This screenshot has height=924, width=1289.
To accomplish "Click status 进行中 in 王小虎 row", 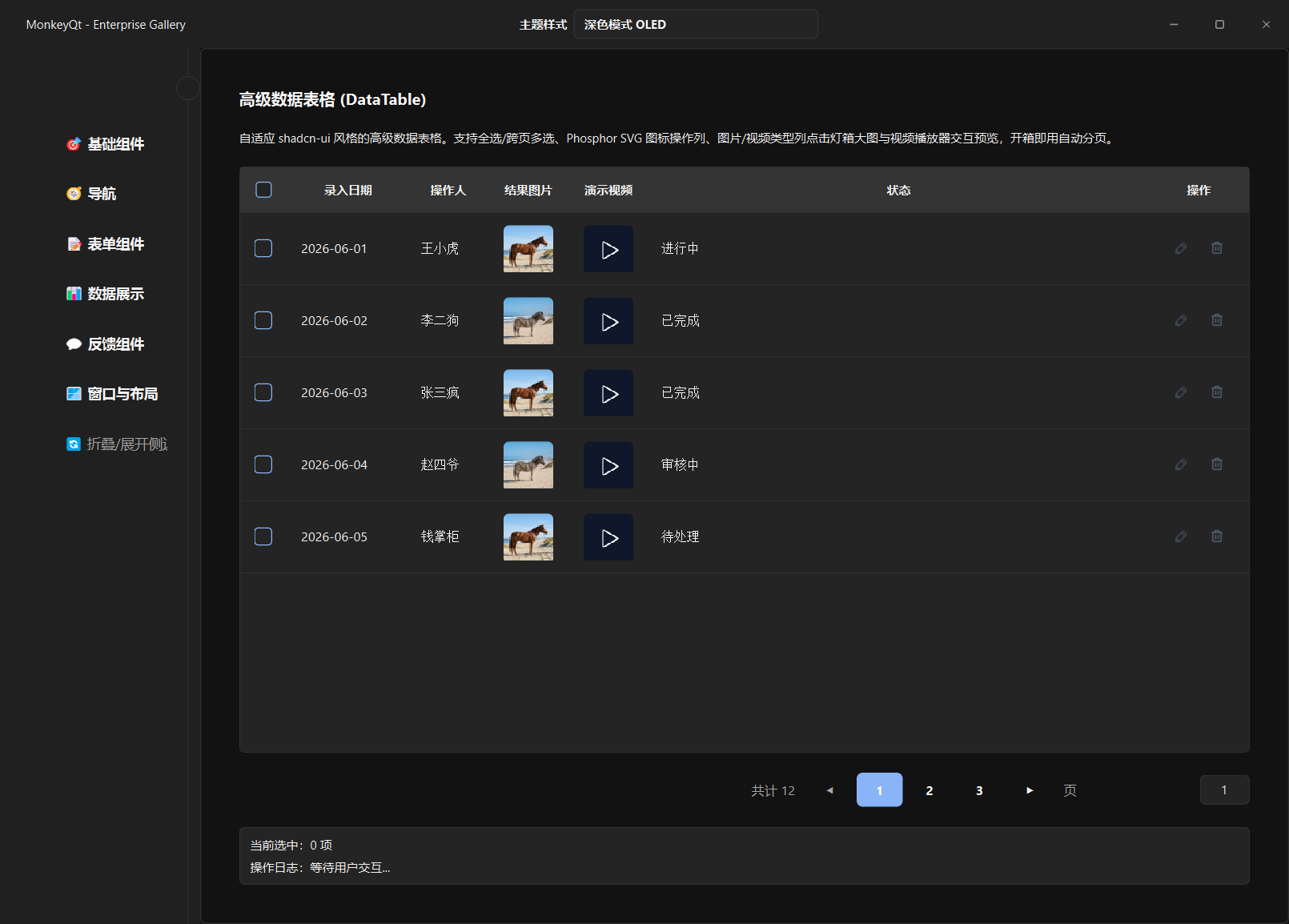I will pyautogui.click(x=680, y=249).
